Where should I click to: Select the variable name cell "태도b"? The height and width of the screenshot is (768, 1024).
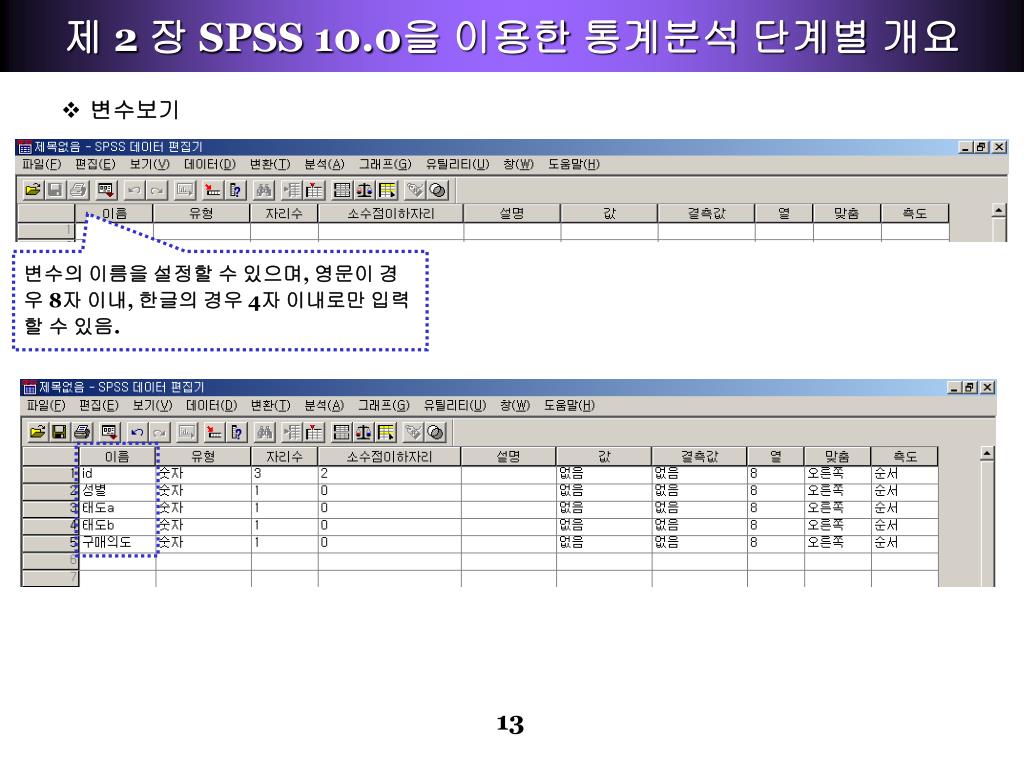click(x=117, y=525)
